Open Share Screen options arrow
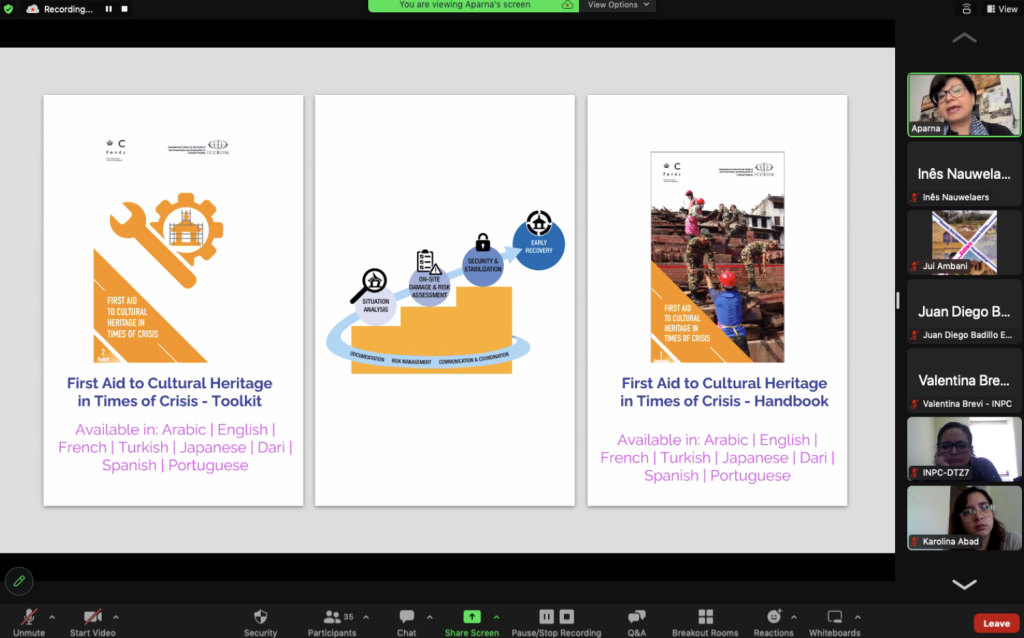The height and width of the screenshot is (638, 1024). 497,616
